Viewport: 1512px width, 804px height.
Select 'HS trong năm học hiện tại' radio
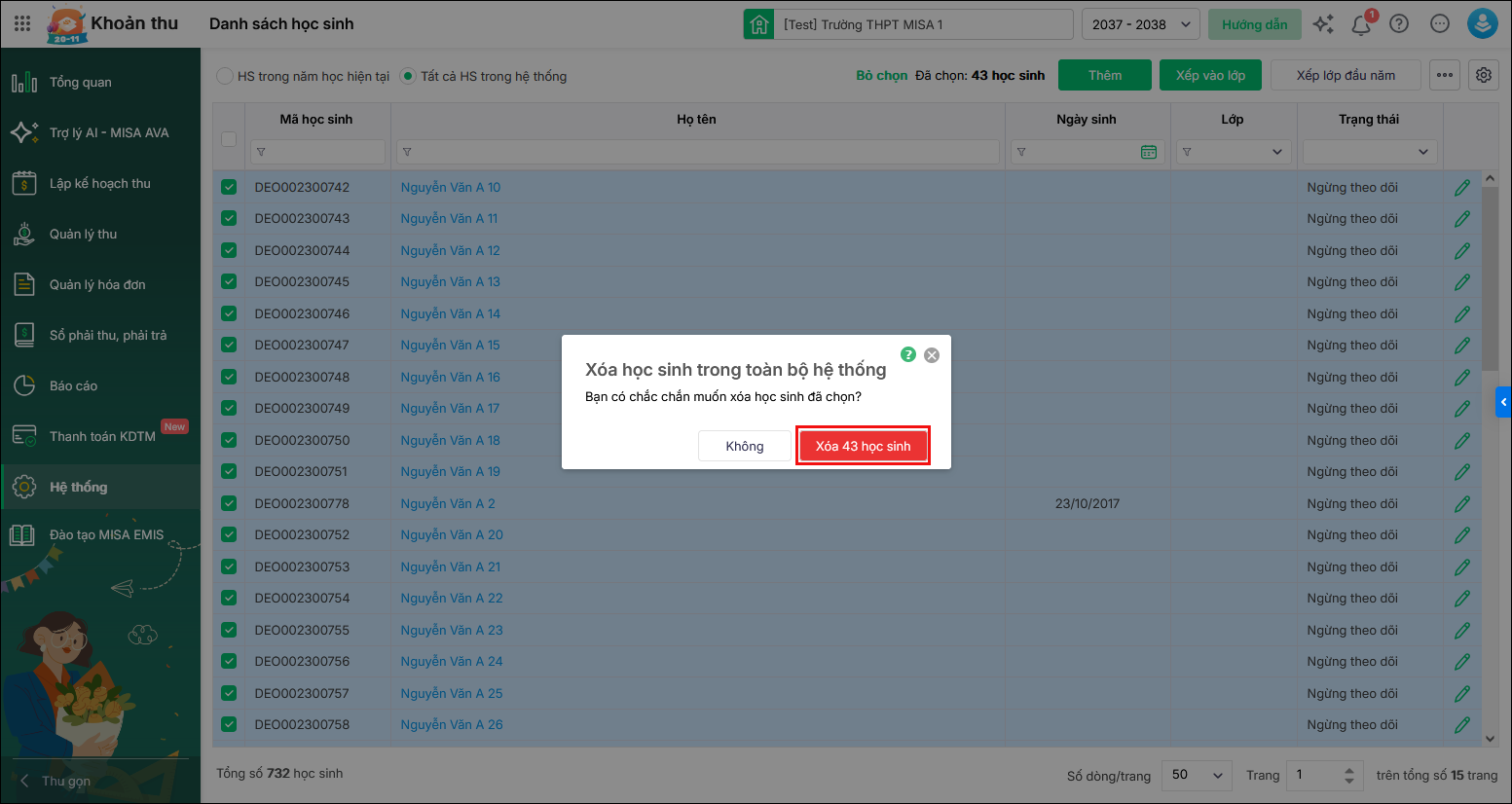coord(225,76)
